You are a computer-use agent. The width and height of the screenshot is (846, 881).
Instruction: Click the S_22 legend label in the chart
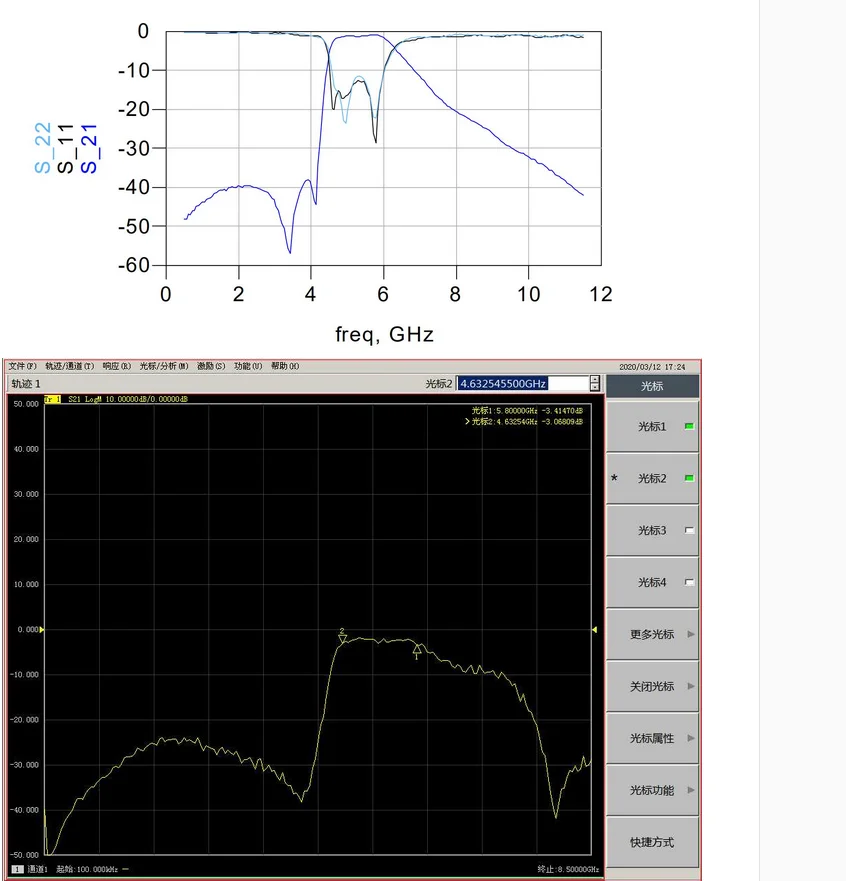tap(43, 148)
